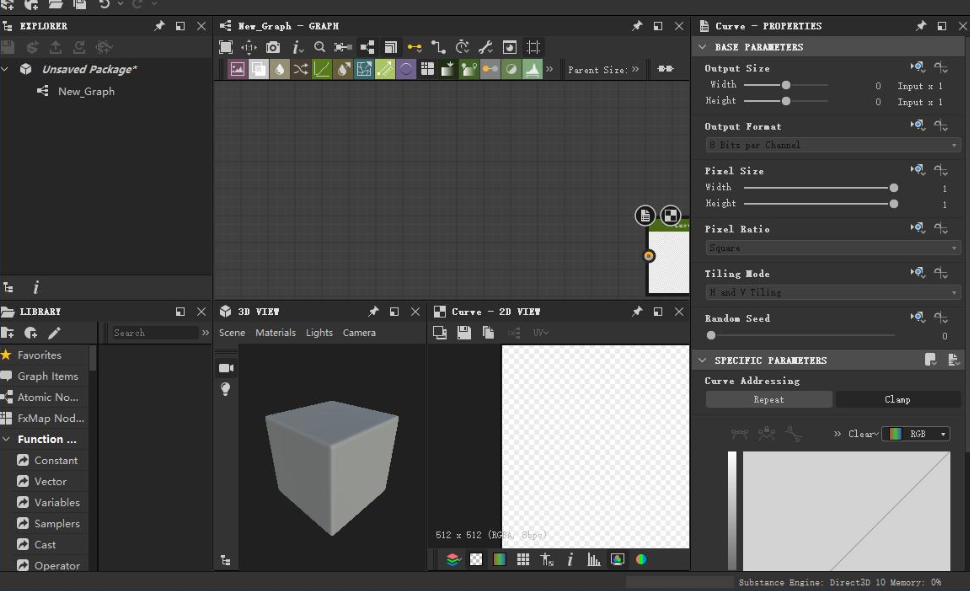The height and width of the screenshot is (591, 970).
Task: Select the Constant function category
Action: (x=56, y=460)
